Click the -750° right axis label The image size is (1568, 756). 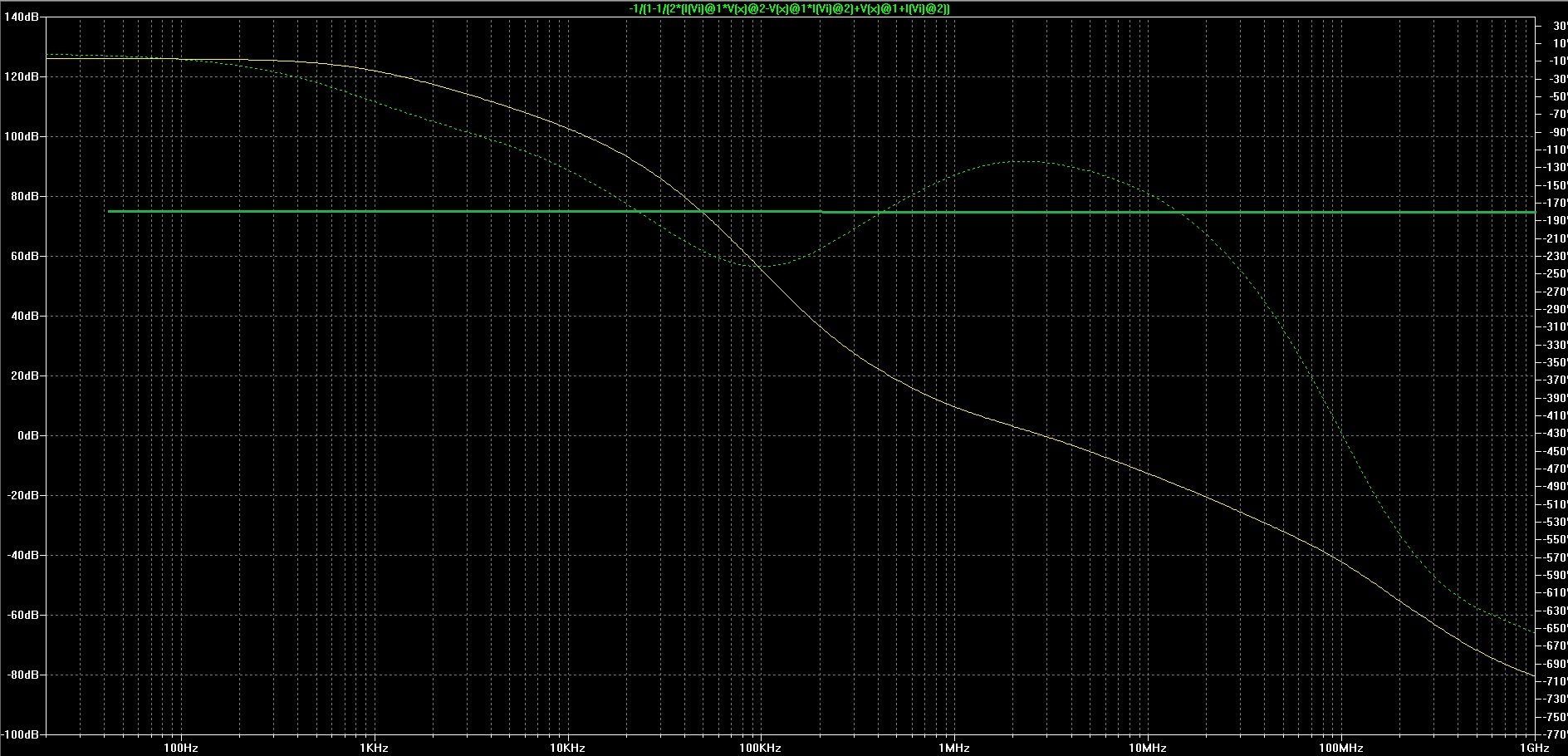pyautogui.click(x=1556, y=717)
